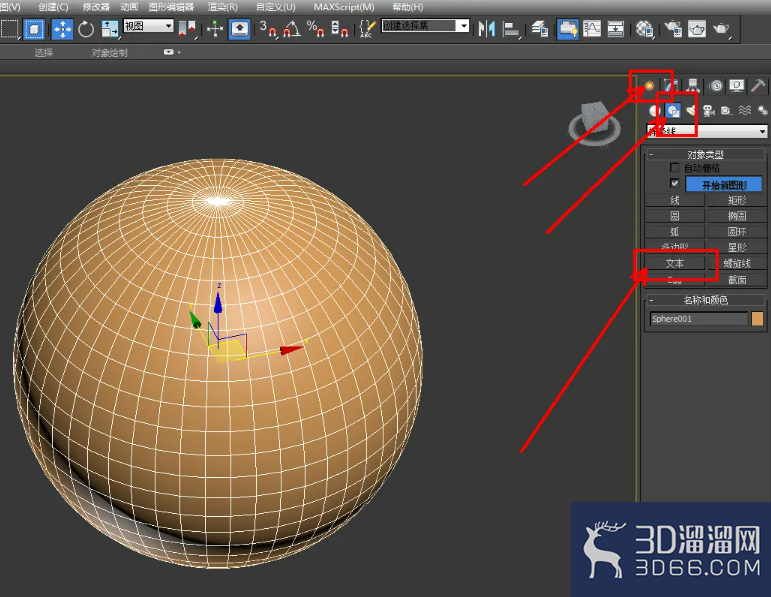771x597 pixels.
Task: Toggle the Angle Snap icon
Action: tap(292, 29)
